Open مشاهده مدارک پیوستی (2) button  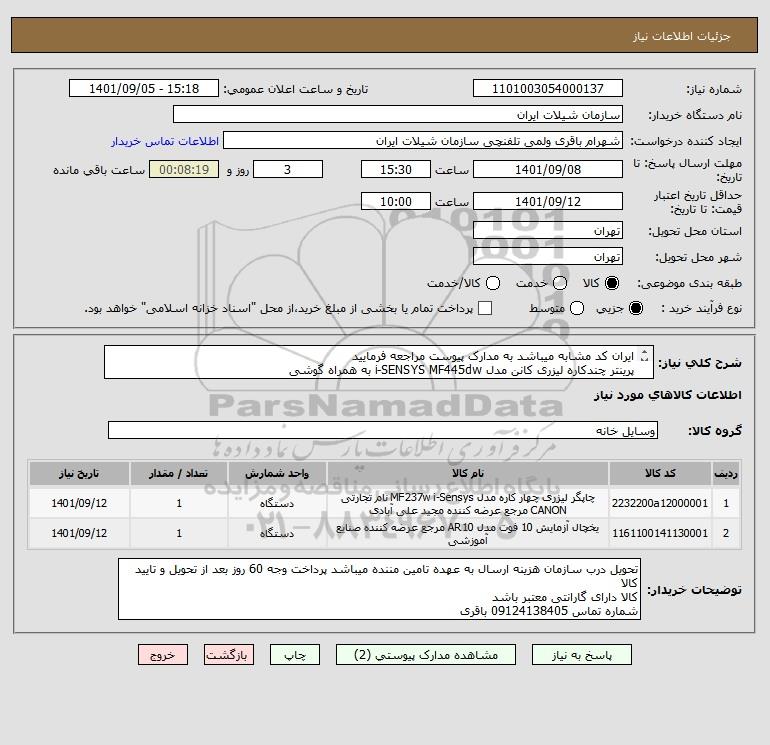coord(426,655)
